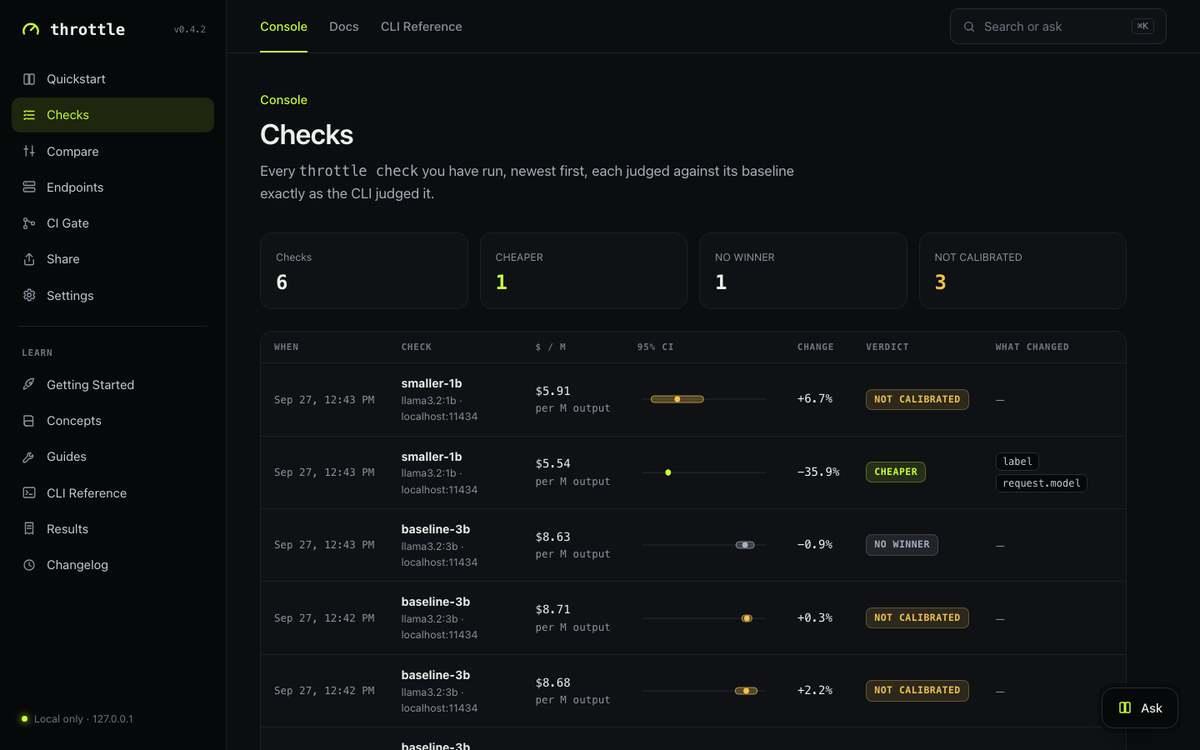Click the VERDICT column header
1200x750 pixels.
click(x=887, y=347)
